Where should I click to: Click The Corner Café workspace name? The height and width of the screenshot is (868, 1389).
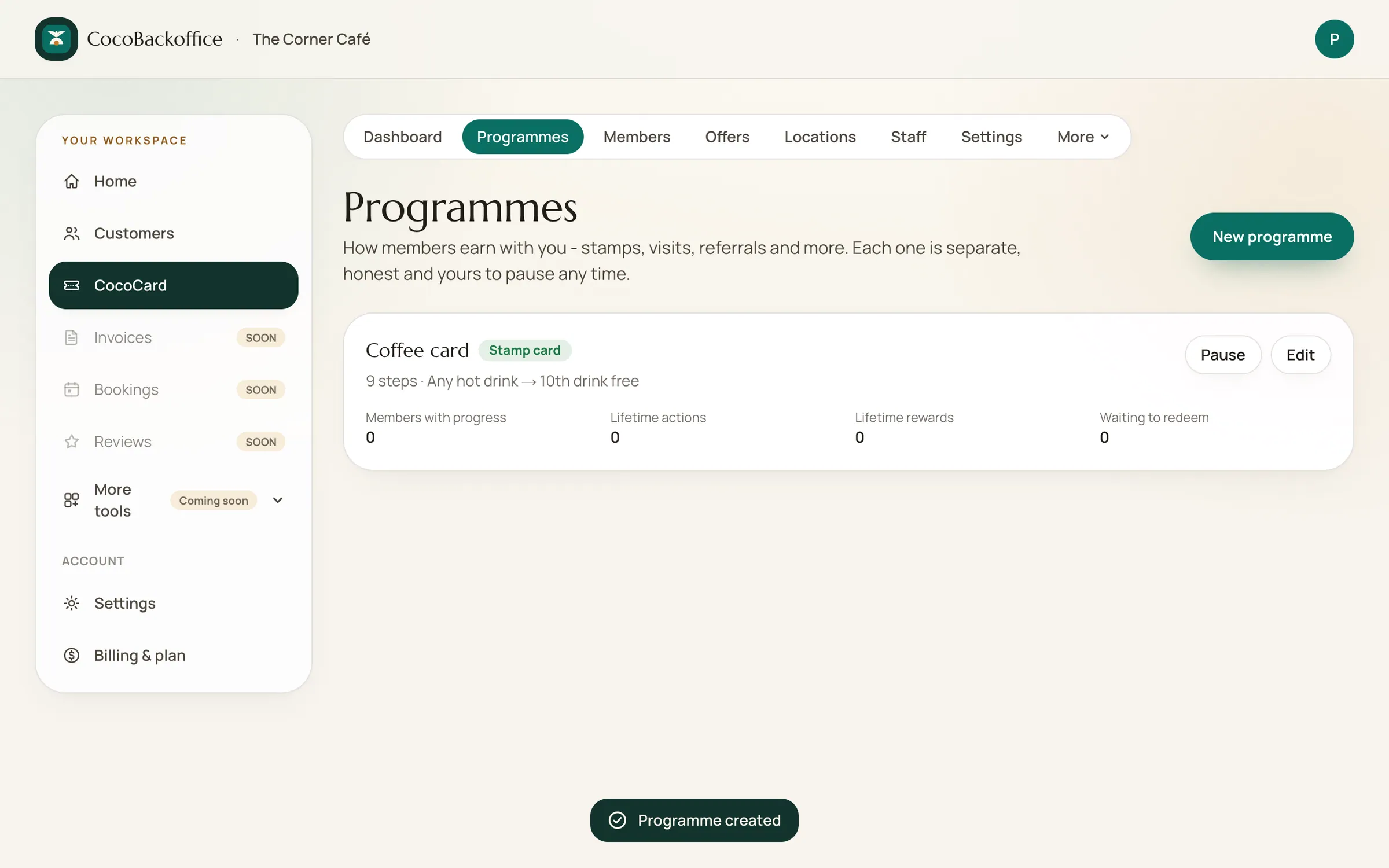click(311, 39)
